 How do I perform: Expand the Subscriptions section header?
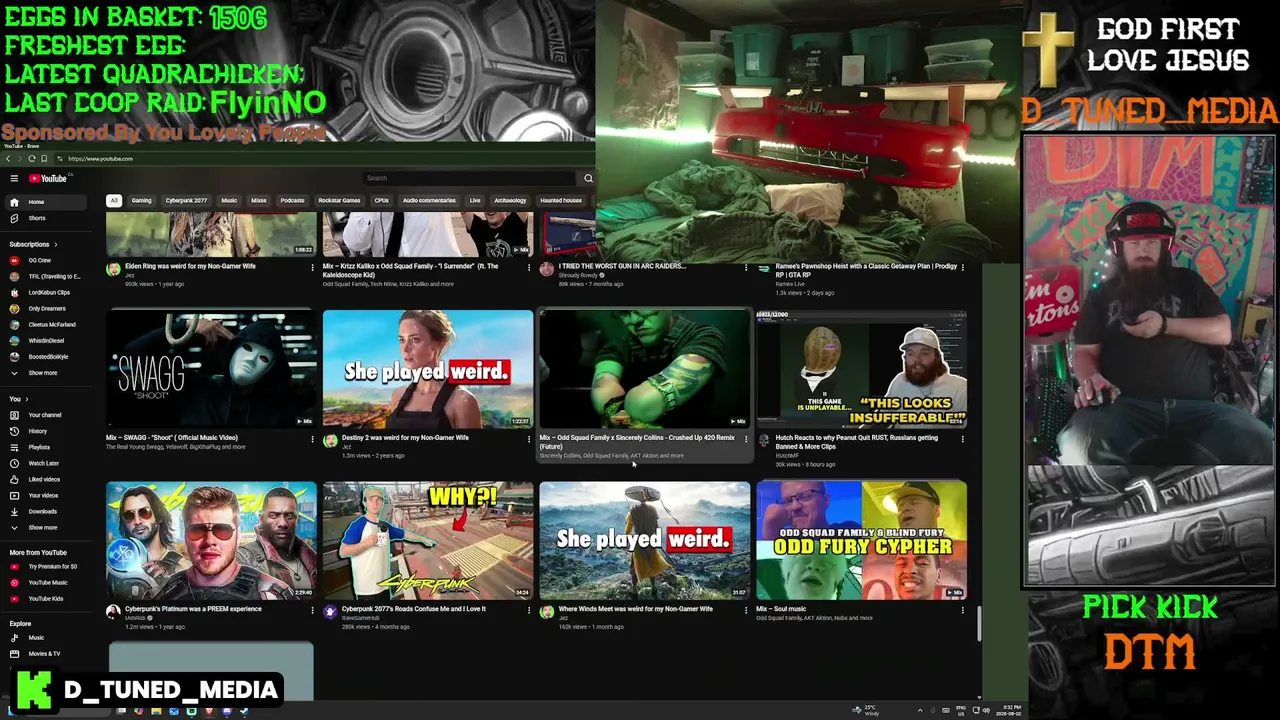[33, 244]
